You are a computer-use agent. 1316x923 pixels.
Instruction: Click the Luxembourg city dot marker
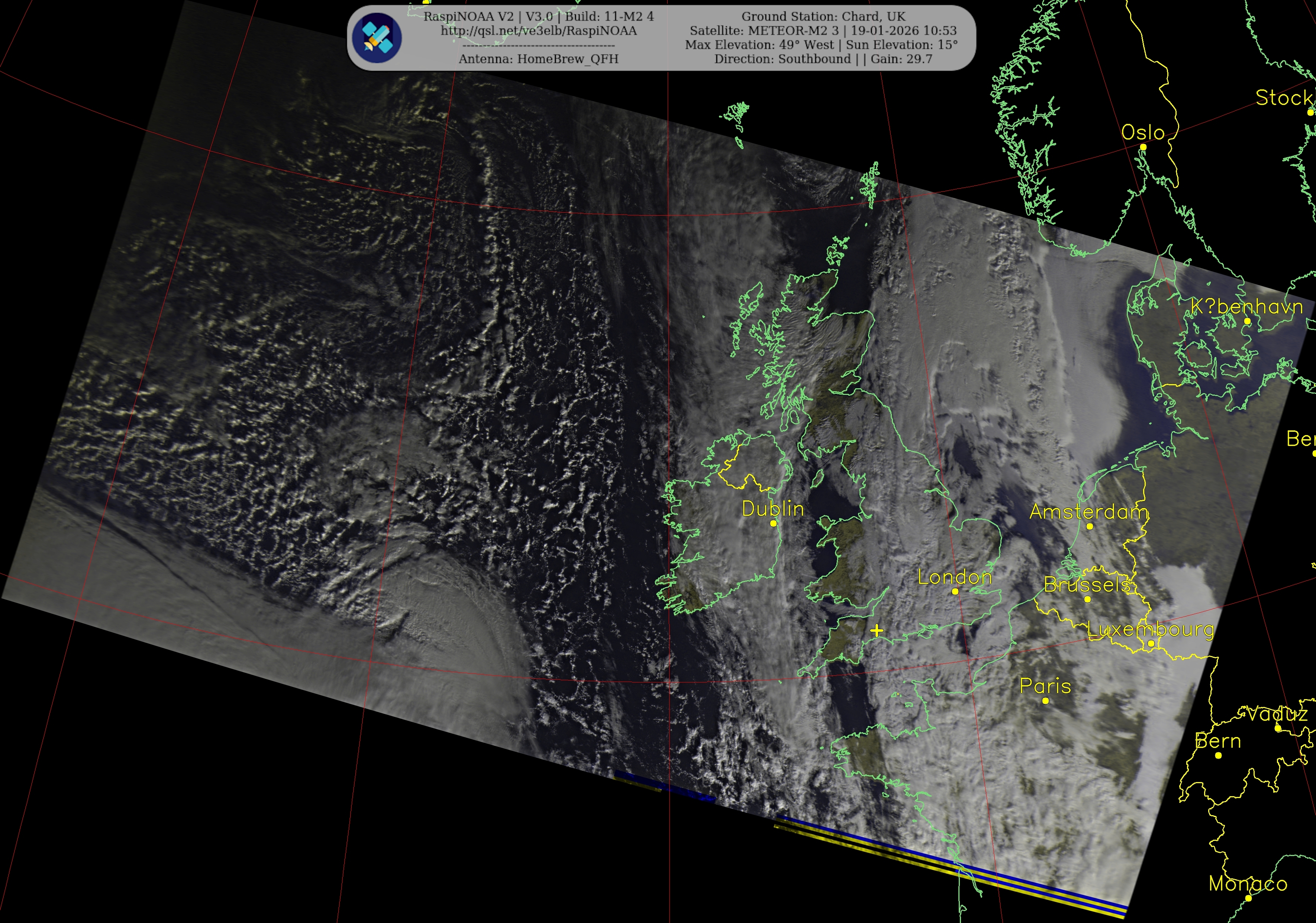(1151, 643)
